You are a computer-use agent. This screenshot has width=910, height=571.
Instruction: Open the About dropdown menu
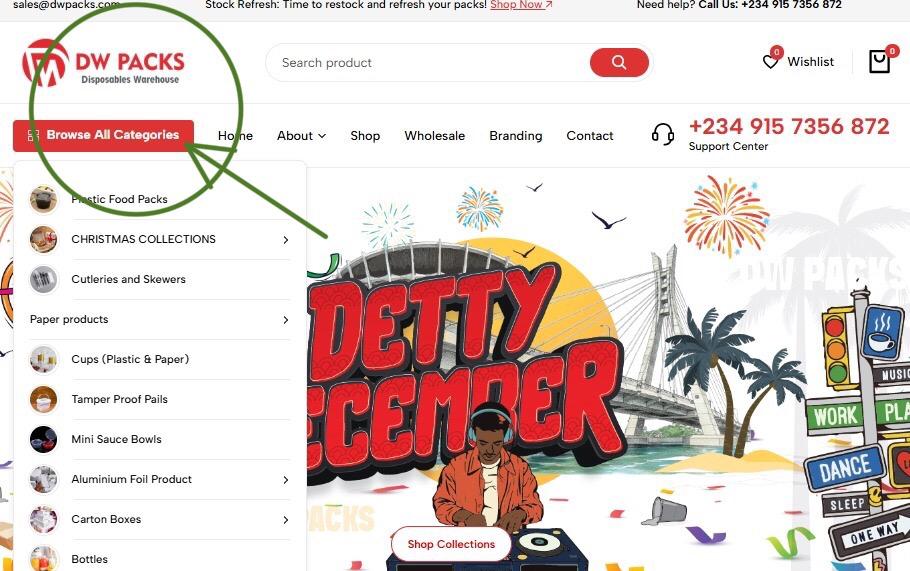301,136
